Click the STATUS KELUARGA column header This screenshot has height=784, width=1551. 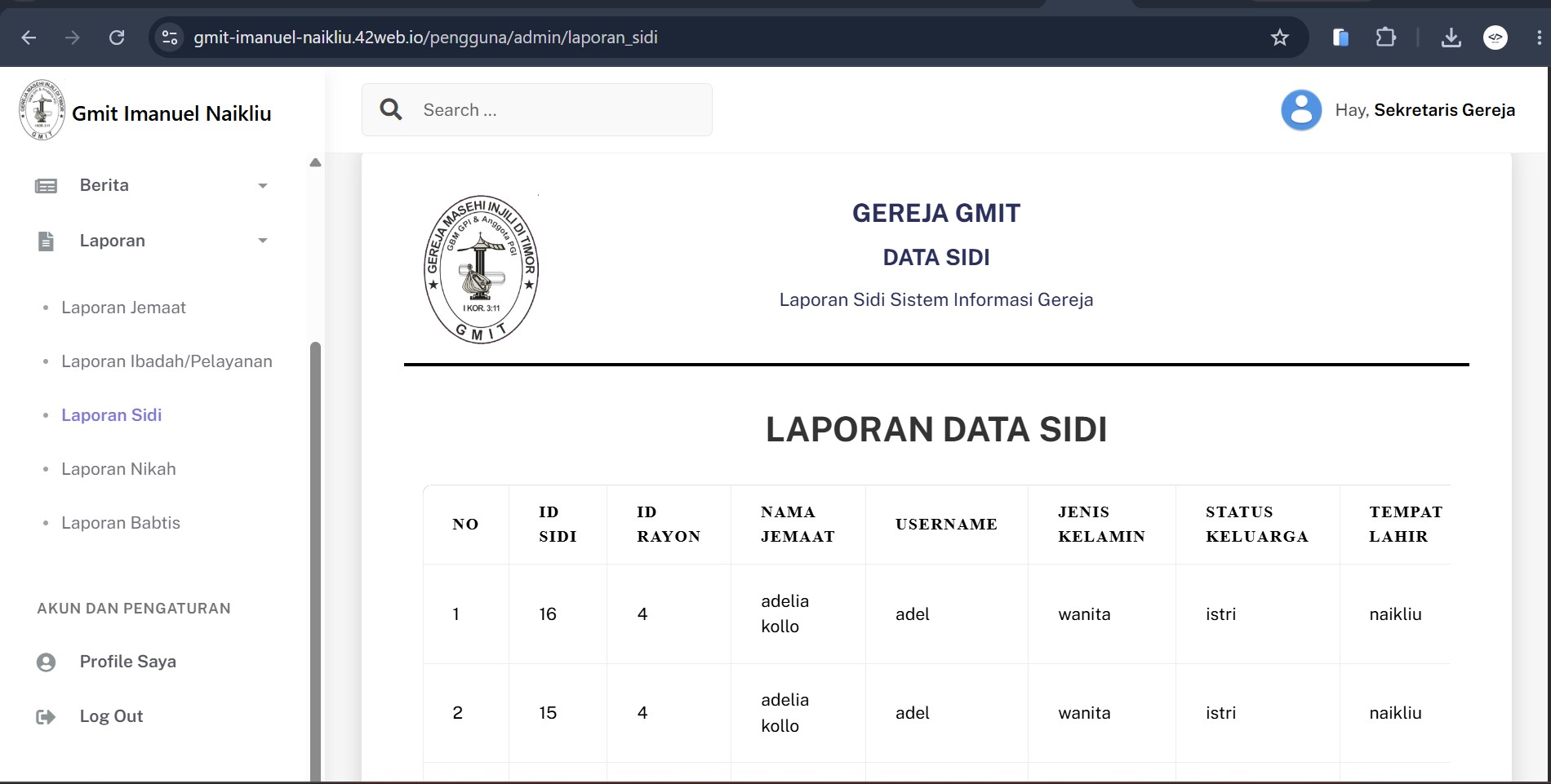click(1257, 525)
